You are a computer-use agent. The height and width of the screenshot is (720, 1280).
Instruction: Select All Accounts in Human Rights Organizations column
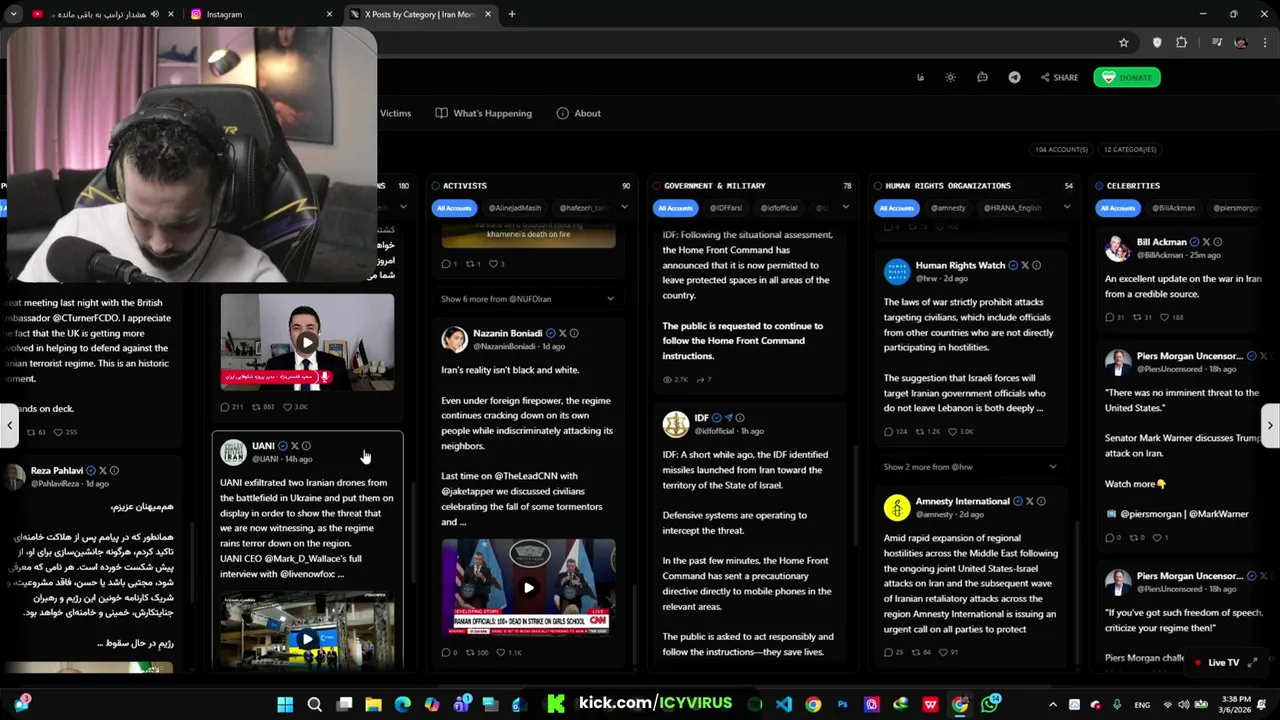896,208
